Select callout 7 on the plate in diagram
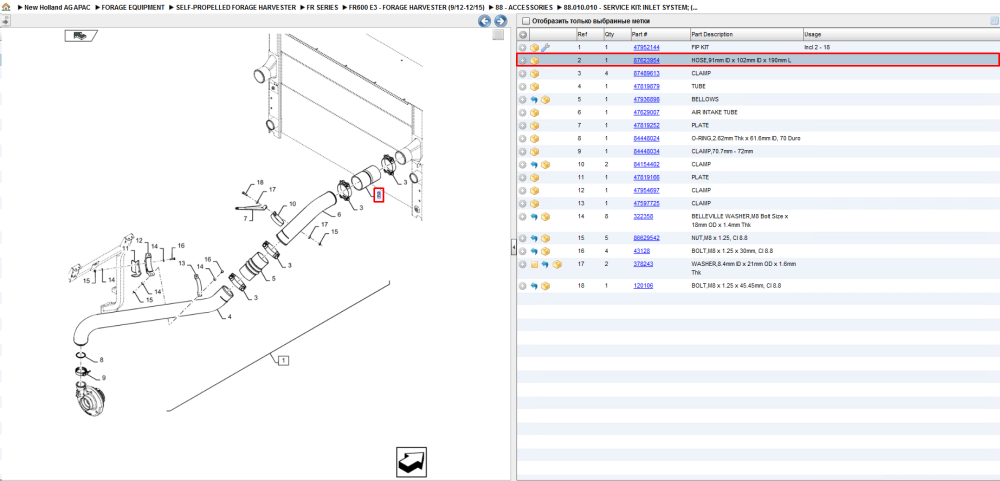The height and width of the screenshot is (481, 1000). [x=245, y=219]
